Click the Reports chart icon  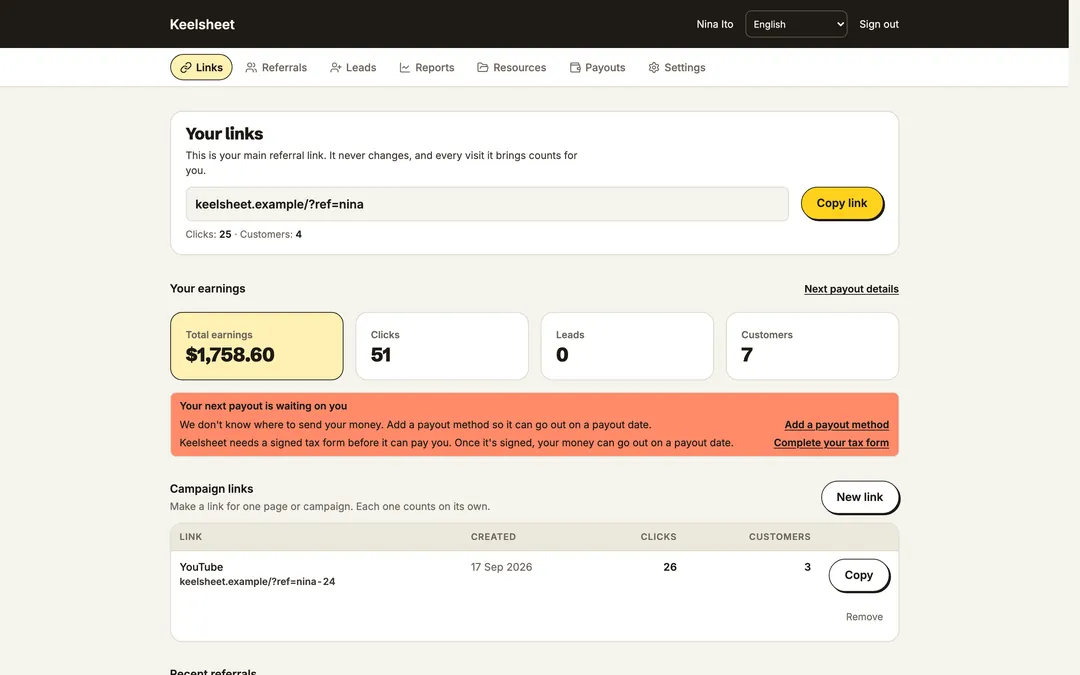[x=405, y=68]
